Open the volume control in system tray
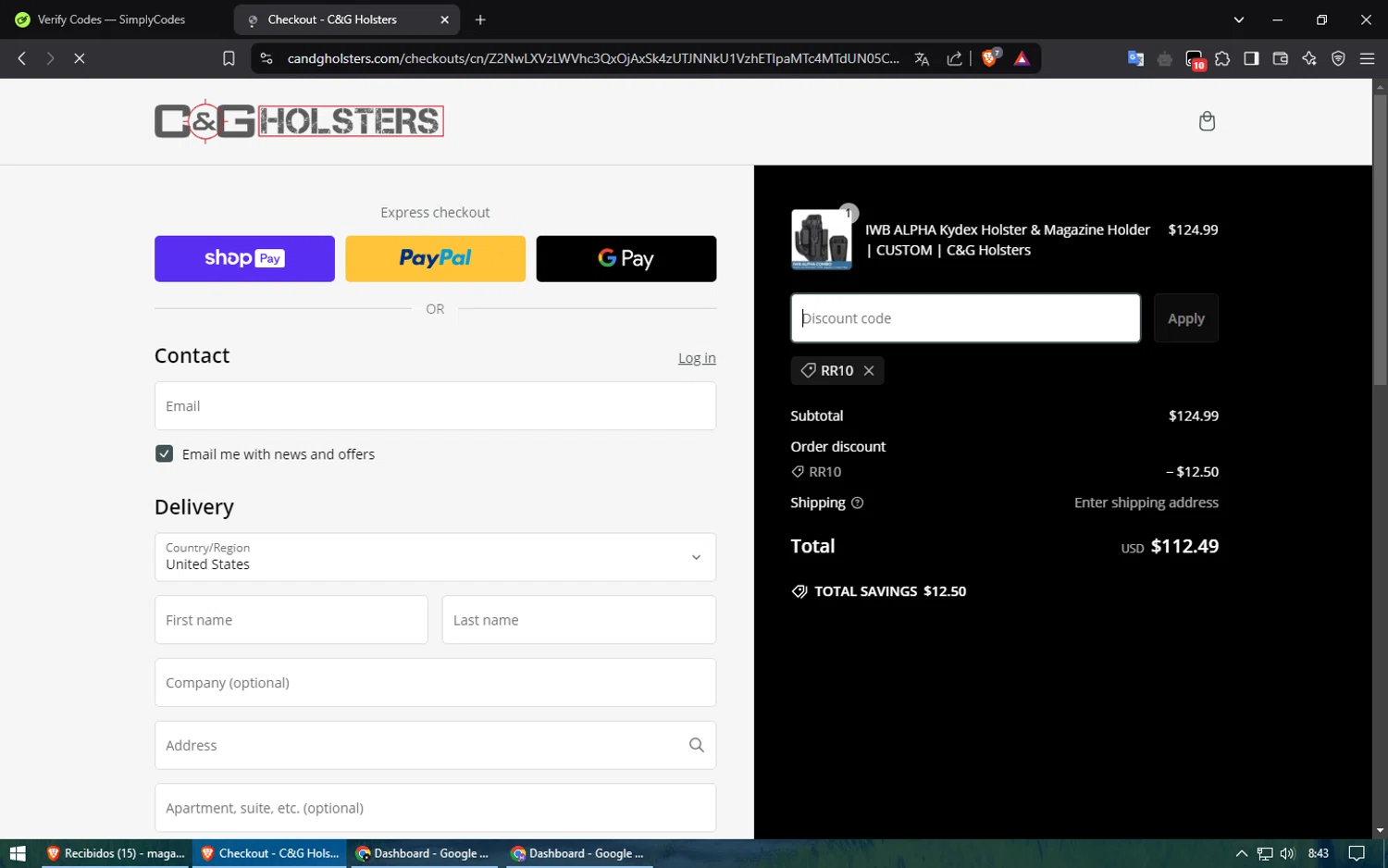The image size is (1388, 868). pyautogui.click(x=1287, y=853)
